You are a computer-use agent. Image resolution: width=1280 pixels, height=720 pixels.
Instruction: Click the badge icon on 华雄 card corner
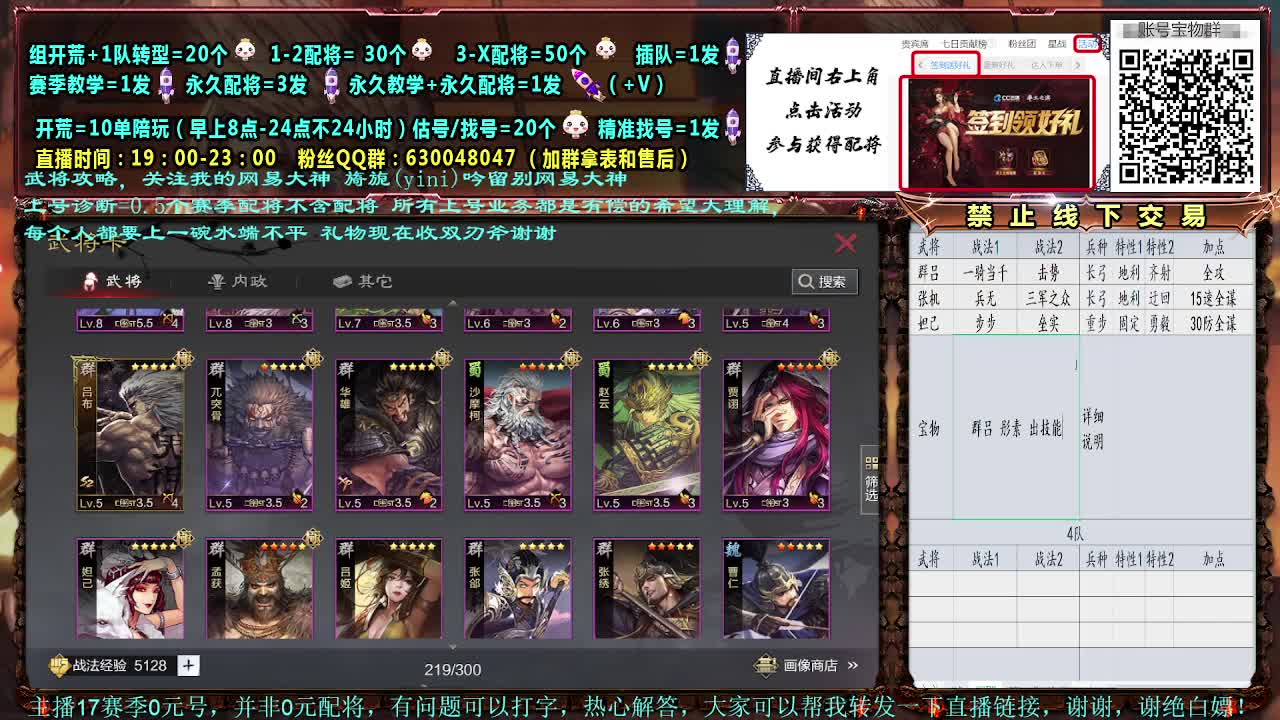442,359
